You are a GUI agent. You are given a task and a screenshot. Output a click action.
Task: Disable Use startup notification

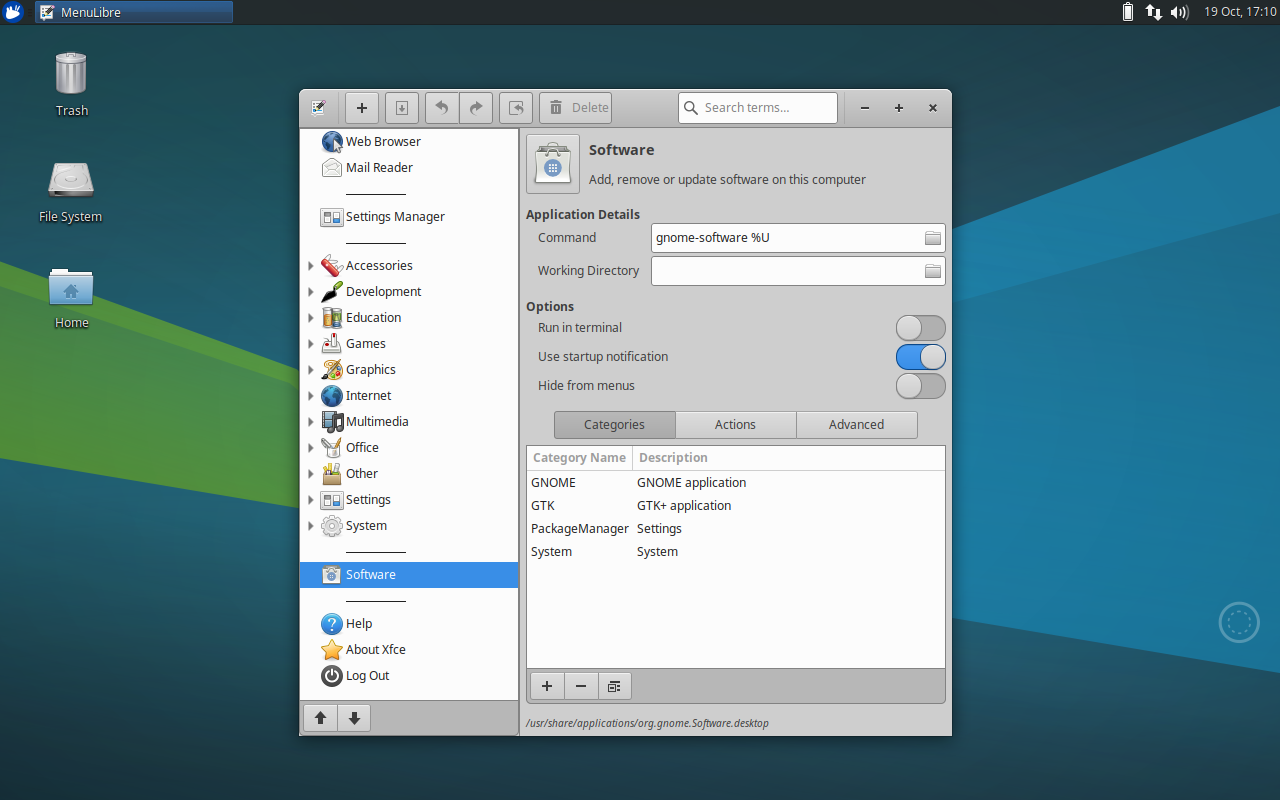tap(920, 356)
